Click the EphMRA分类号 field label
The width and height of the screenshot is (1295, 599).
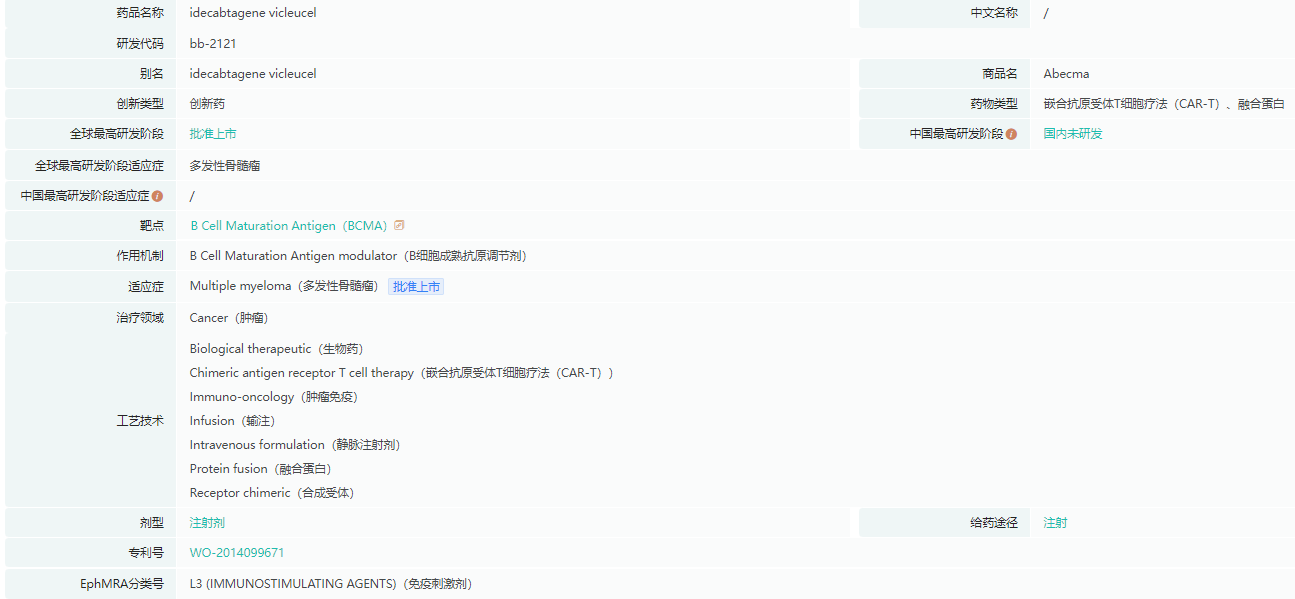122,584
